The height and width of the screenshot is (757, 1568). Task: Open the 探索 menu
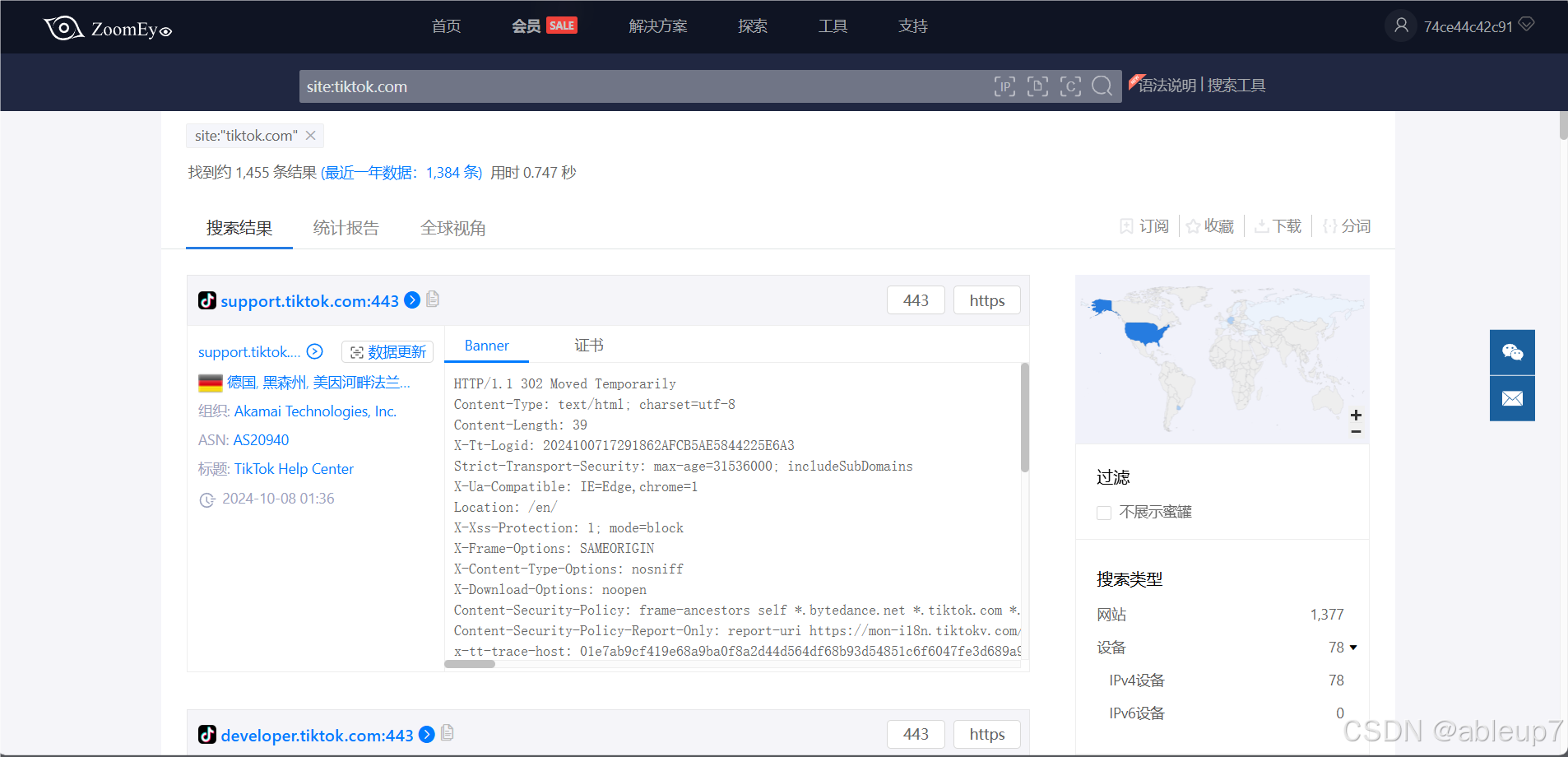tap(753, 26)
